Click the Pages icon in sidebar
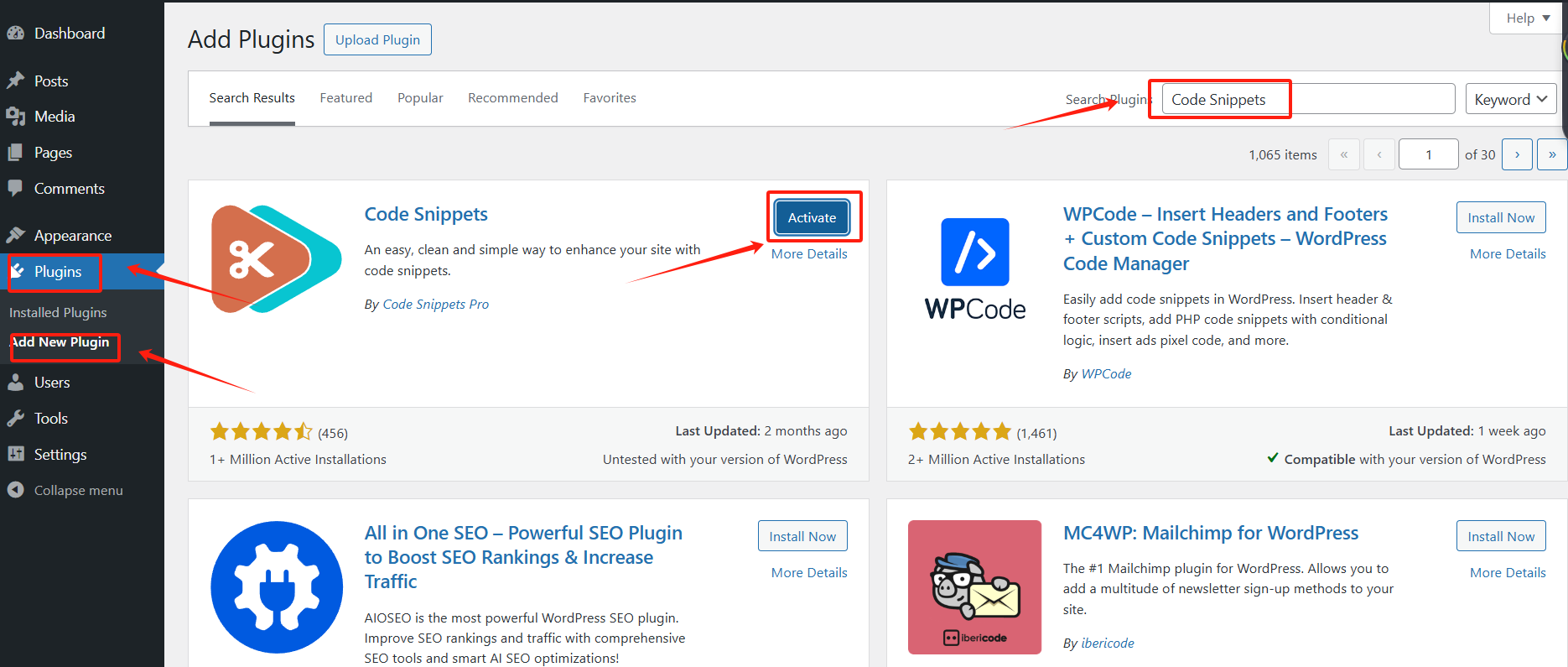 click(15, 153)
